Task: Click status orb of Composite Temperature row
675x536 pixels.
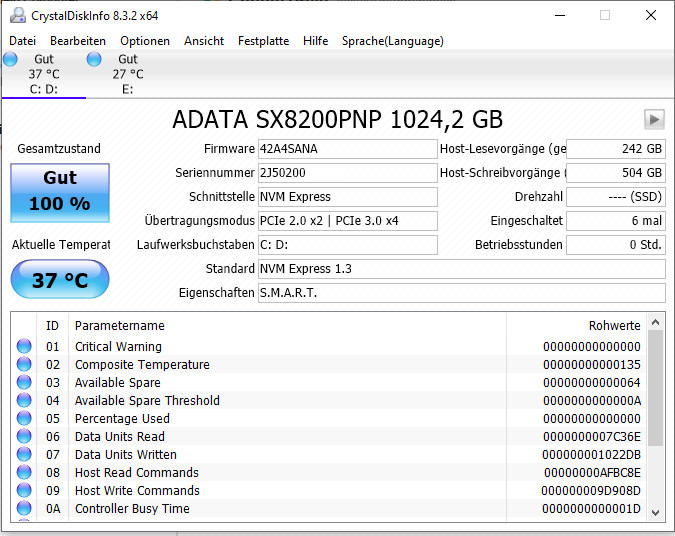Action: click(24, 364)
